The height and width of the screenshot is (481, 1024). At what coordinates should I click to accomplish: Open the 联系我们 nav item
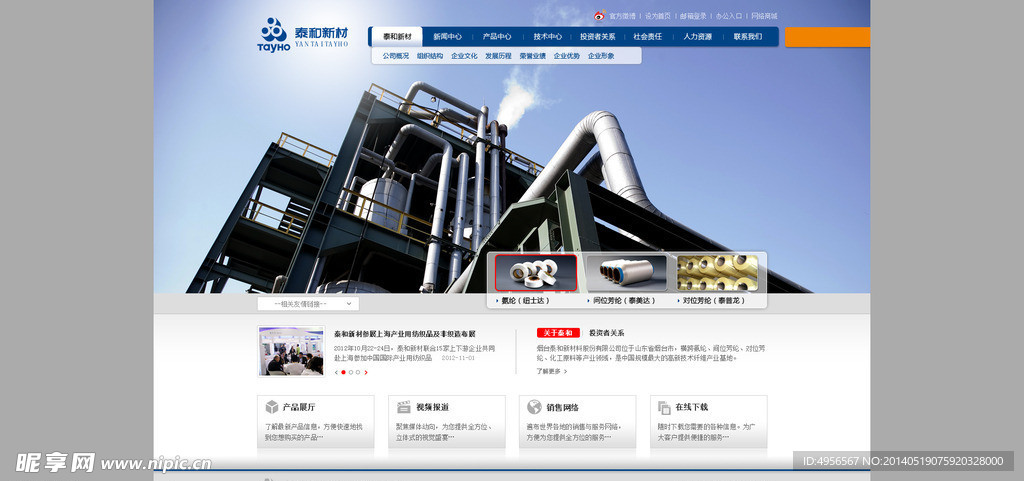click(x=748, y=37)
